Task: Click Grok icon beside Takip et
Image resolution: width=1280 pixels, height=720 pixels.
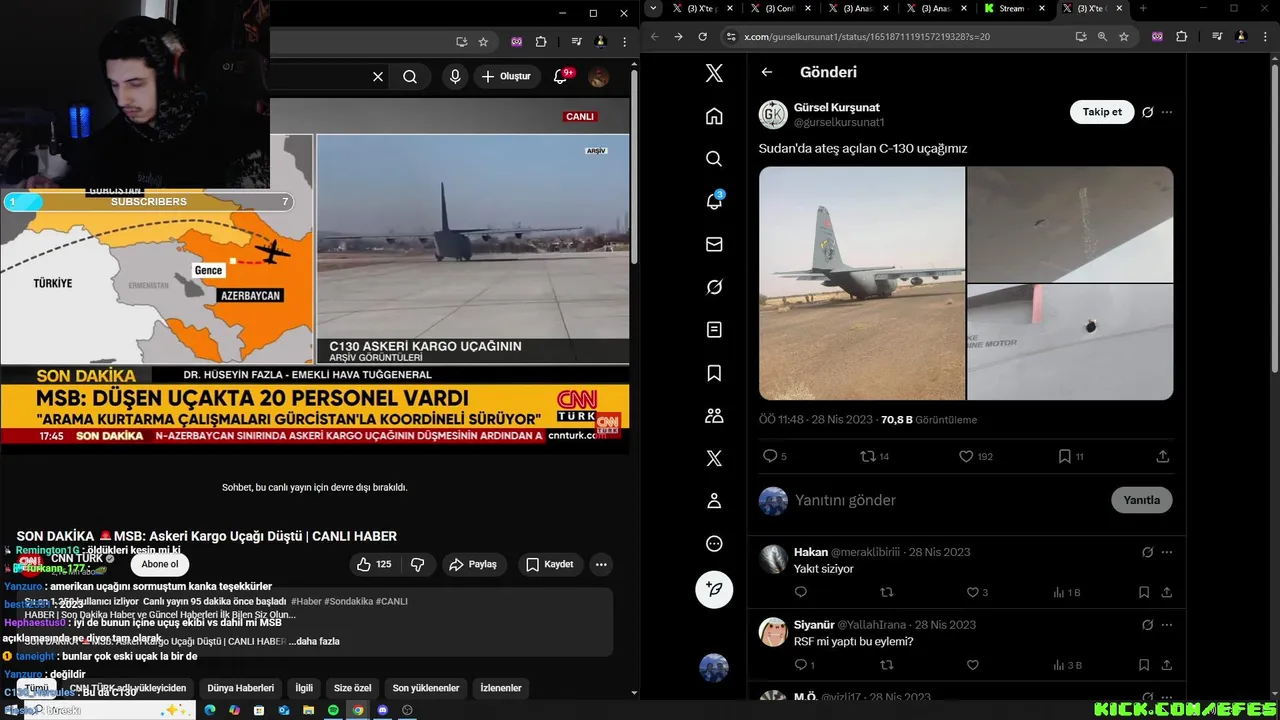Action: (x=1148, y=112)
